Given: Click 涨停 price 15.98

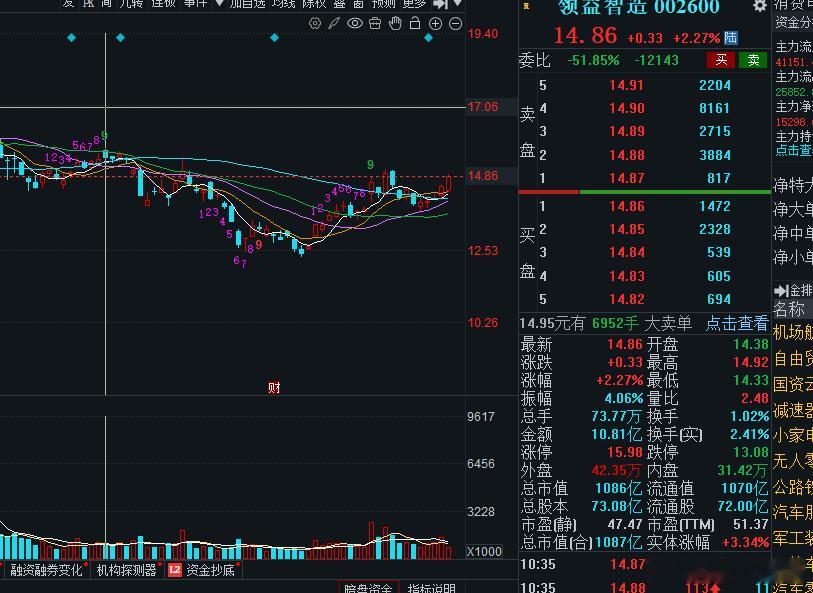Looking at the screenshot, I should (625, 452).
